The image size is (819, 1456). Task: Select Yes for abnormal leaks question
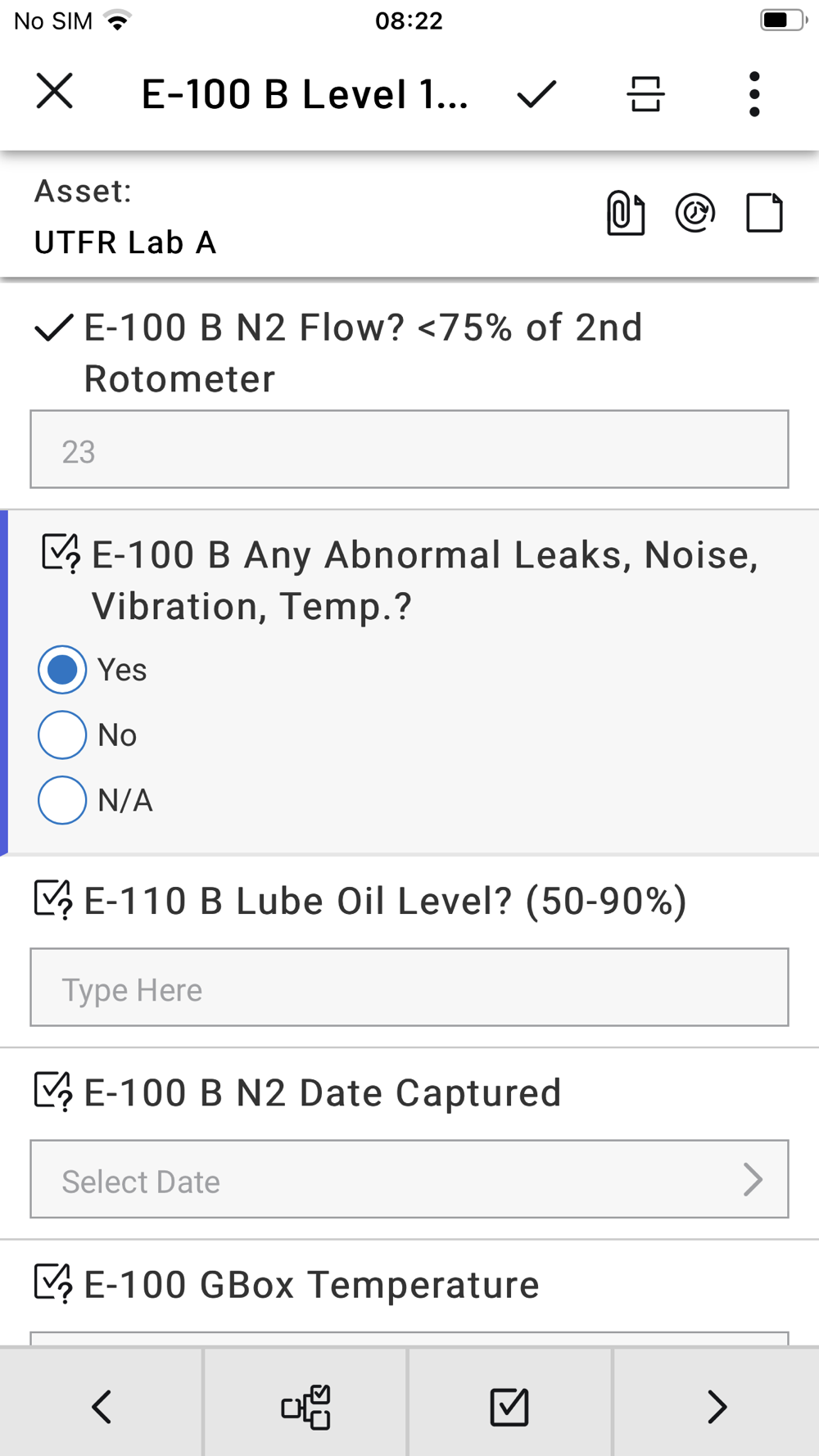[62, 670]
